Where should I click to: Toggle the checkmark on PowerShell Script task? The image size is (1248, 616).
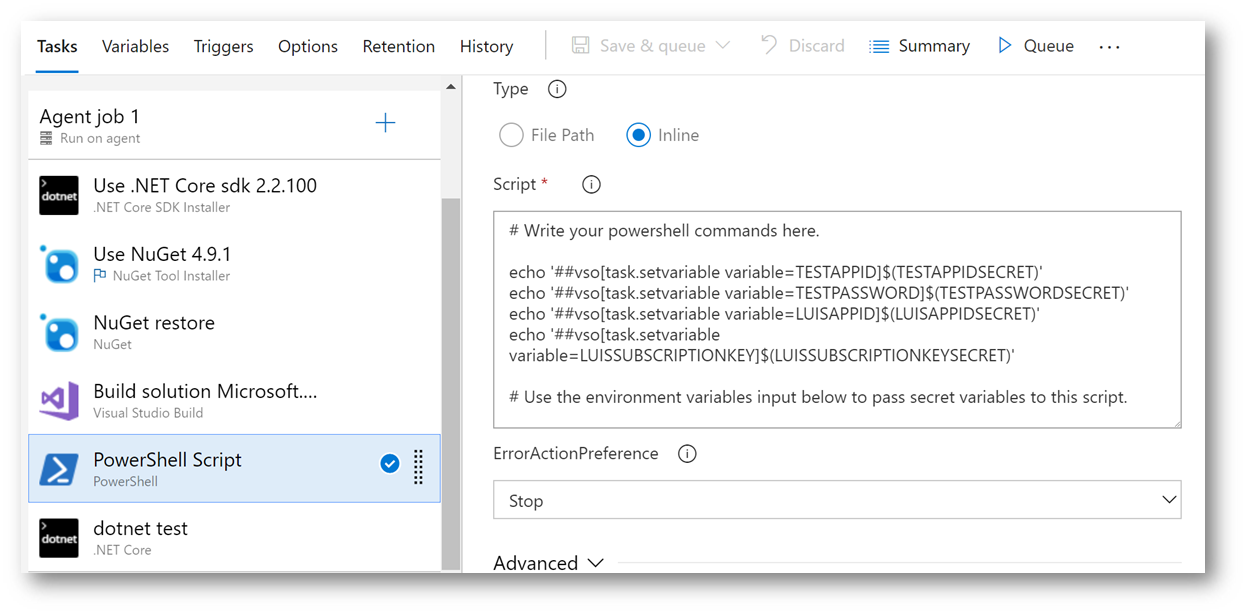tap(390, 463)
